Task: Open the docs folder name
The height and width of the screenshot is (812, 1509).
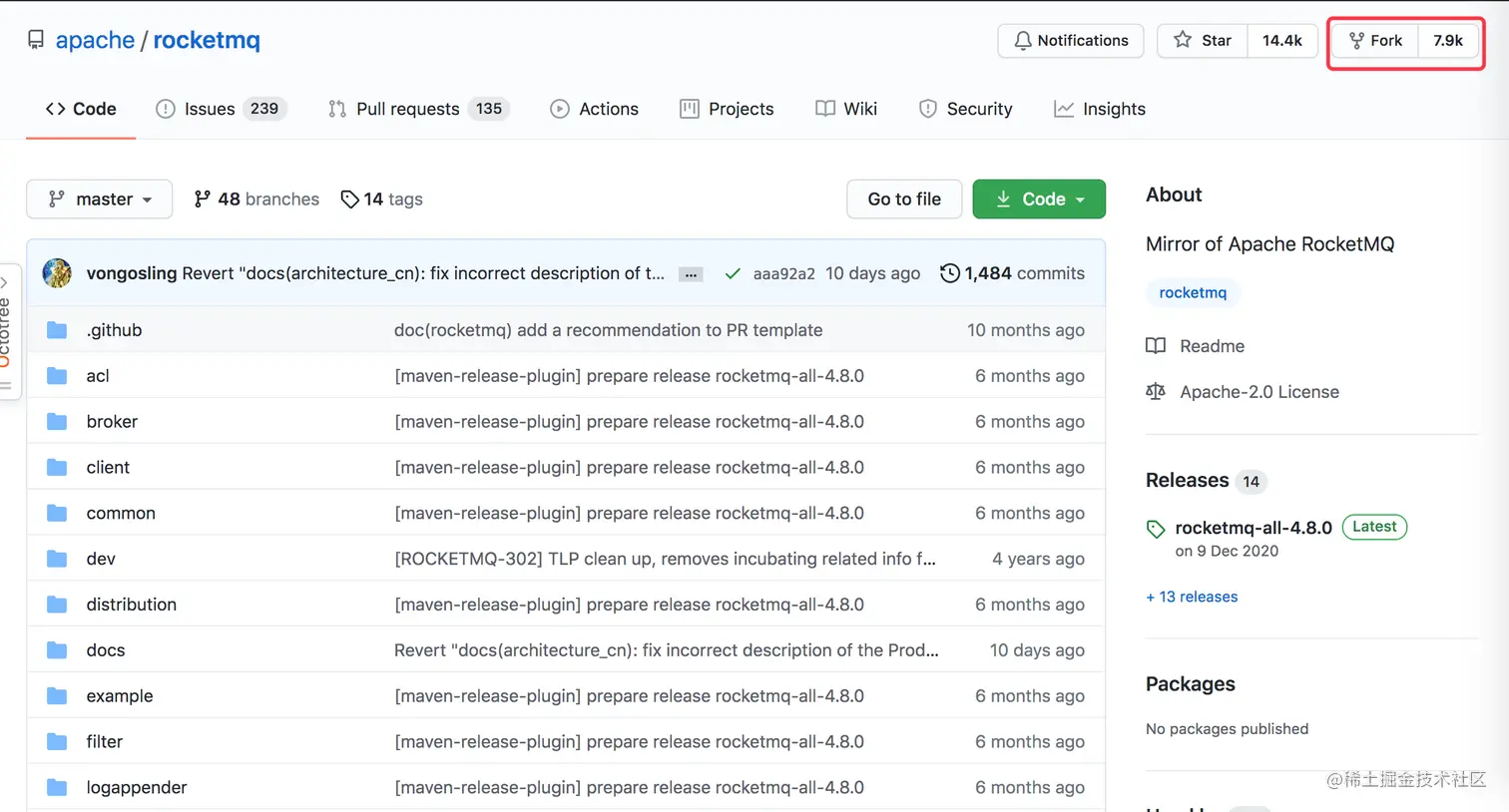Action: point(106,650)
